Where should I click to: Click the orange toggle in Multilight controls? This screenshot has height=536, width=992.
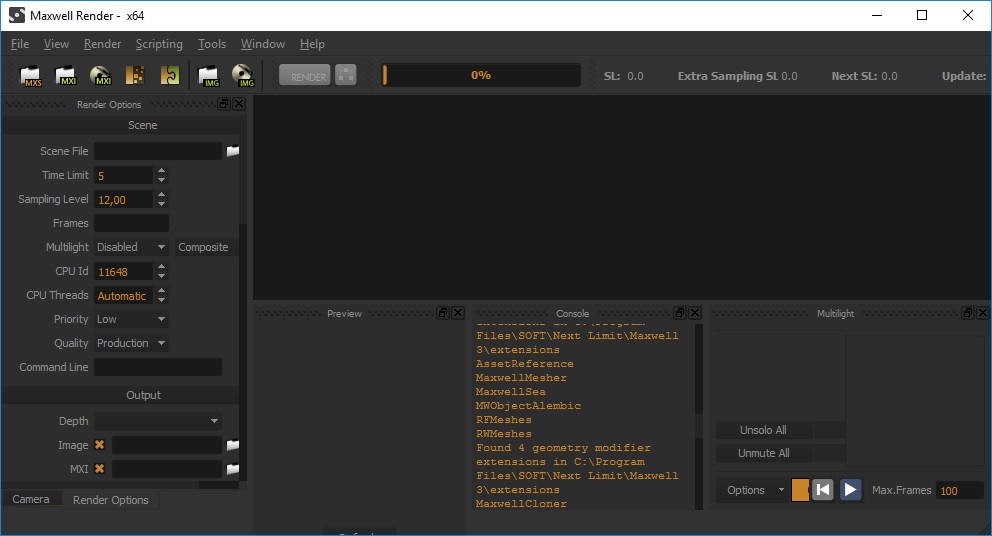(800, 490)
